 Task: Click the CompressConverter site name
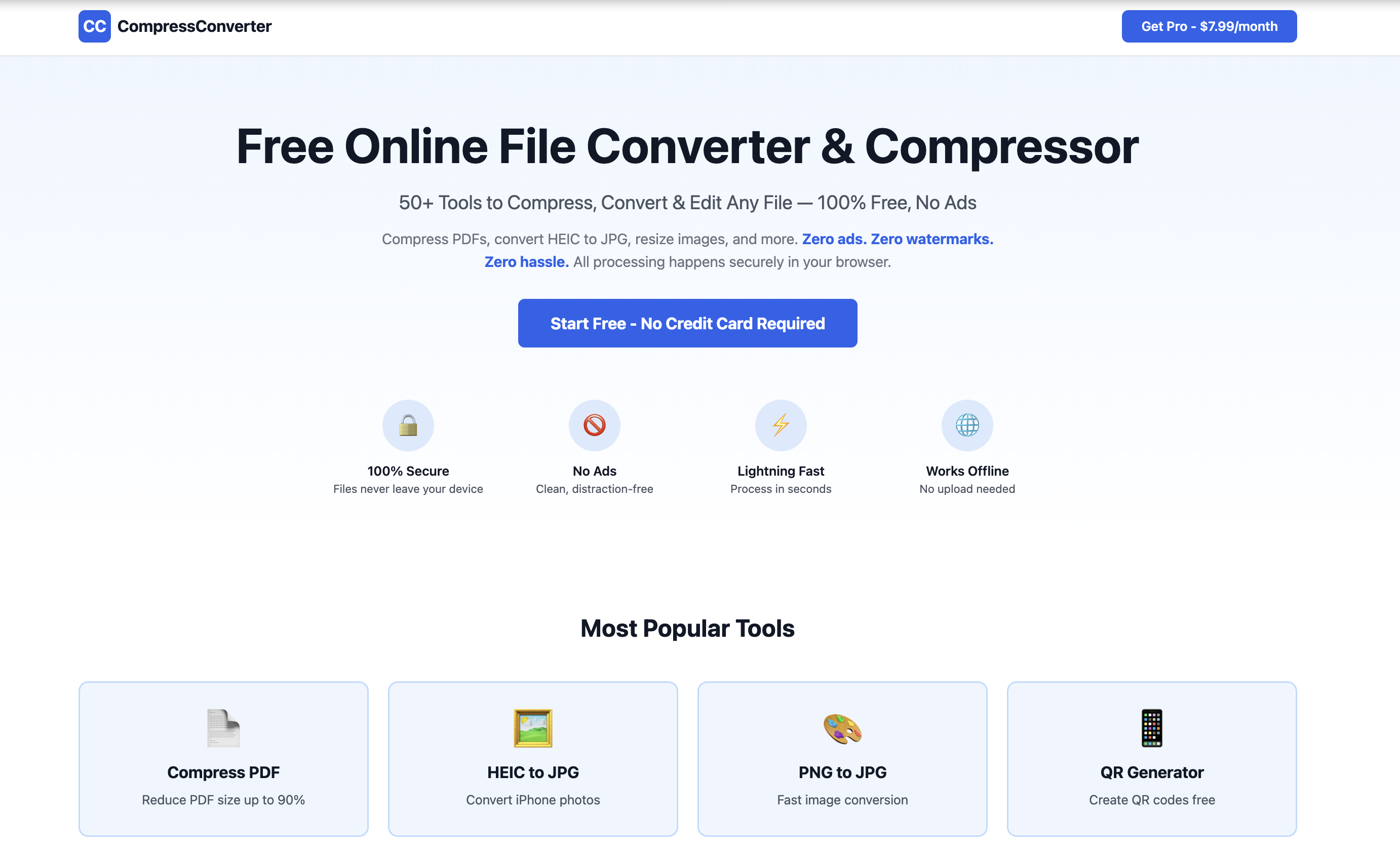click(x=194, y=26)
